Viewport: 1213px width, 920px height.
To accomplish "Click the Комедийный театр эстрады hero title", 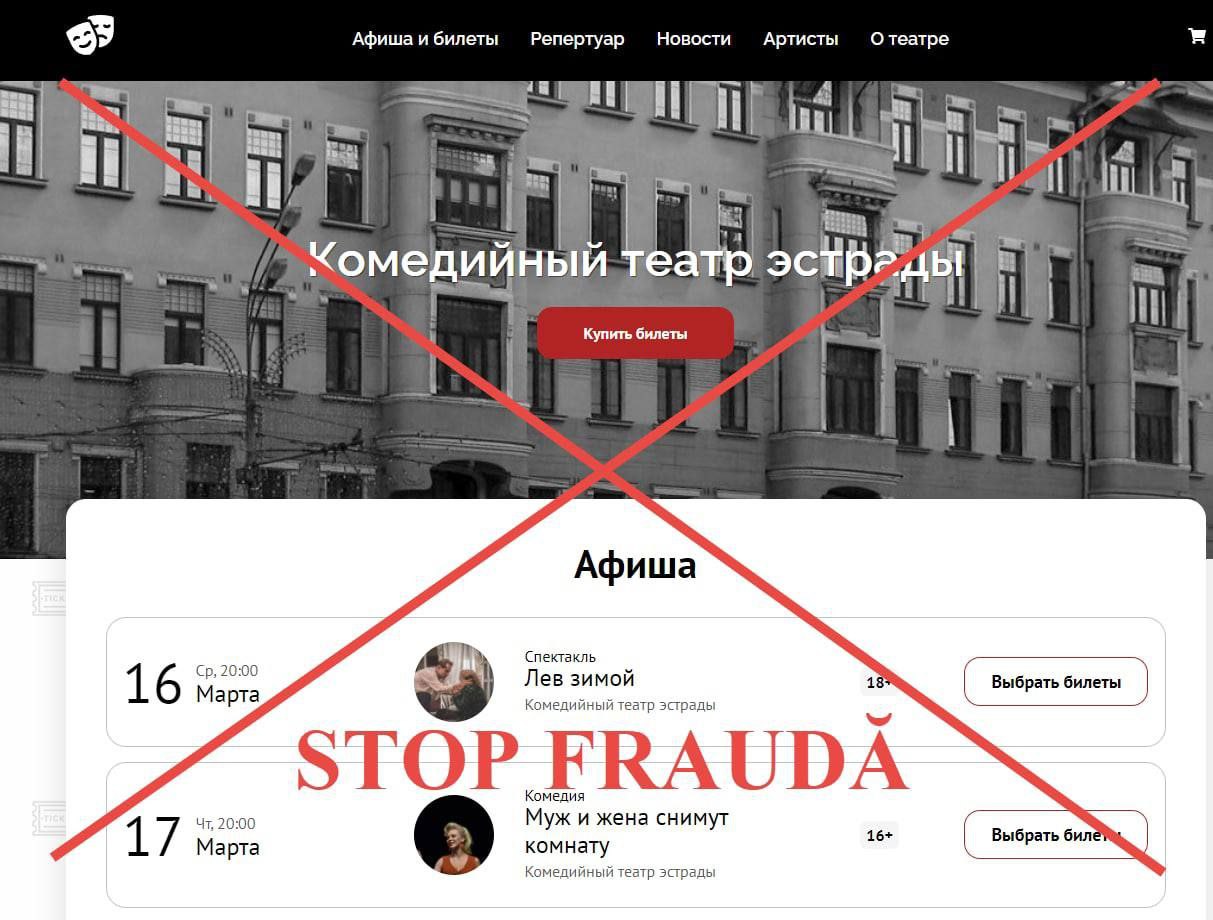I will point(635,261).
